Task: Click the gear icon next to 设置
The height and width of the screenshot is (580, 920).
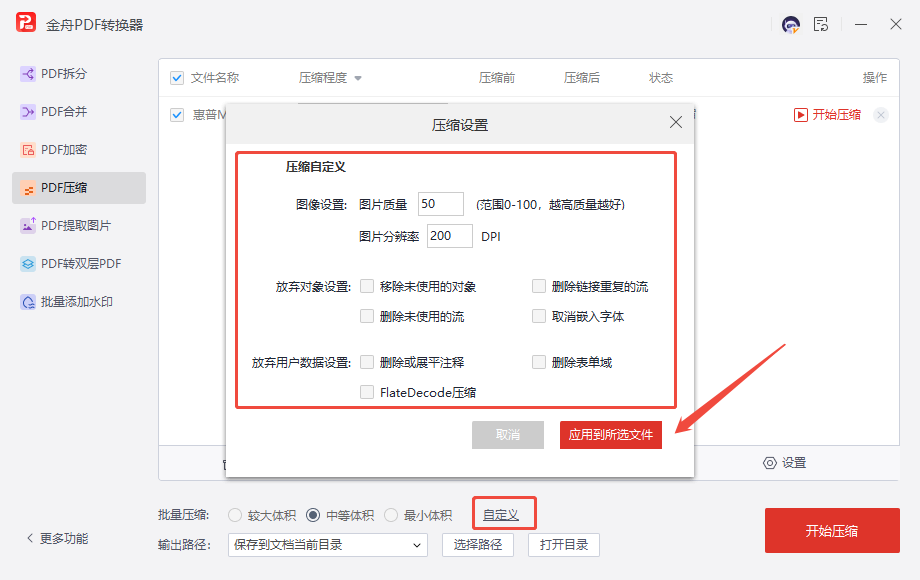Action: [769, 463]
